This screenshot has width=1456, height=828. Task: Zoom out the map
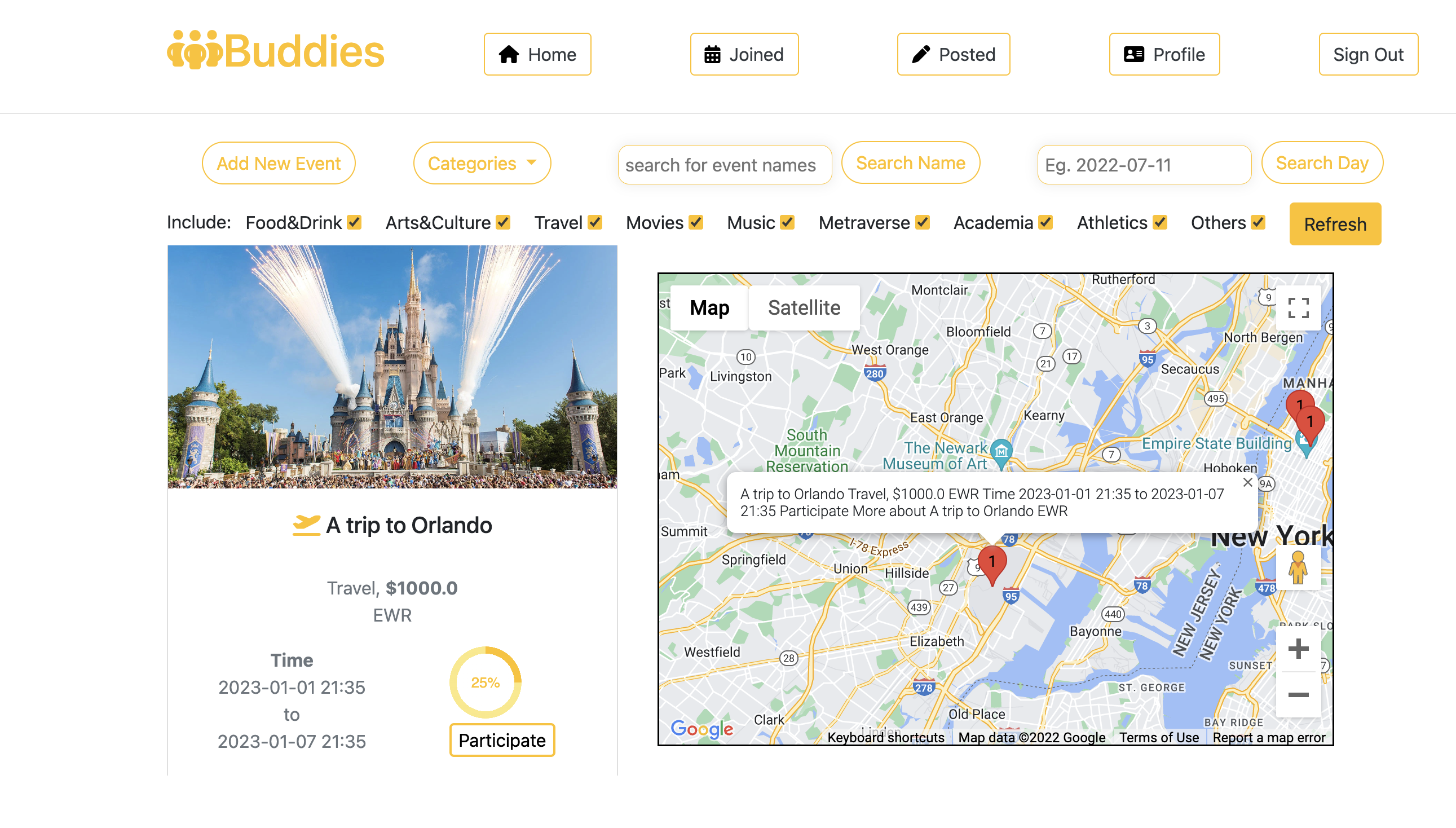coord(1298,695)
